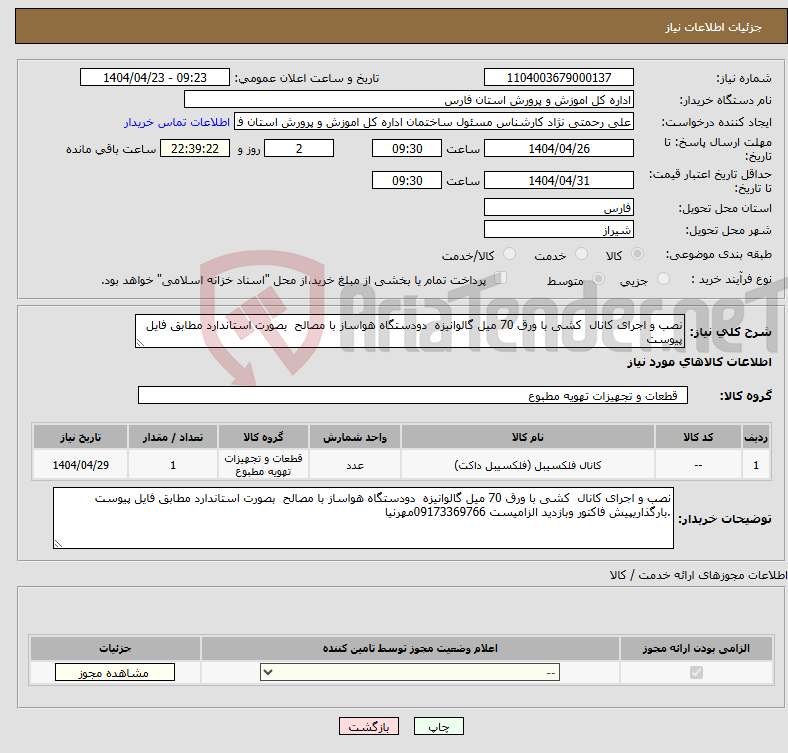Click the resize handle of the buyer notes box
788x753 pixels.
(x=58, y=543)
